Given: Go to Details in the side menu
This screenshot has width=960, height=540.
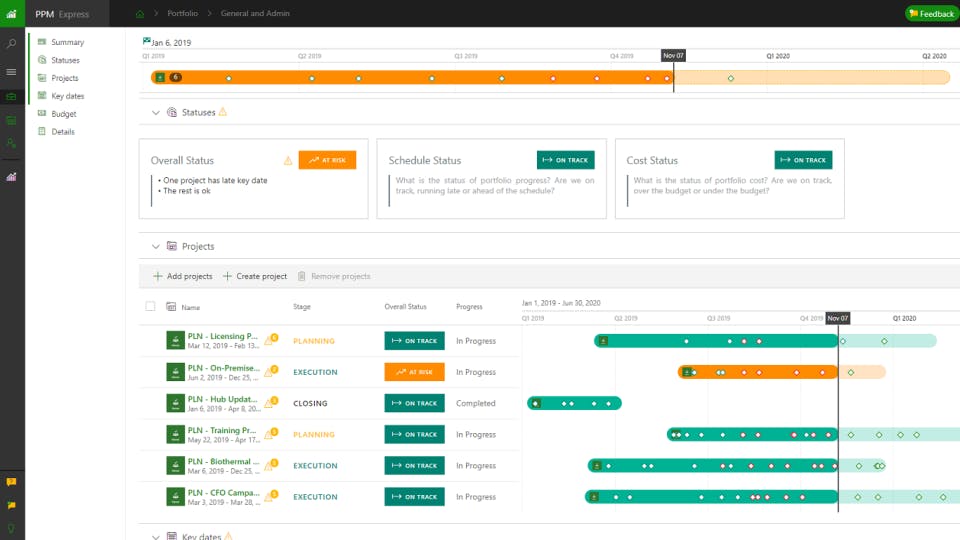Looking at the screenshot, I should (x=62, y=132).
